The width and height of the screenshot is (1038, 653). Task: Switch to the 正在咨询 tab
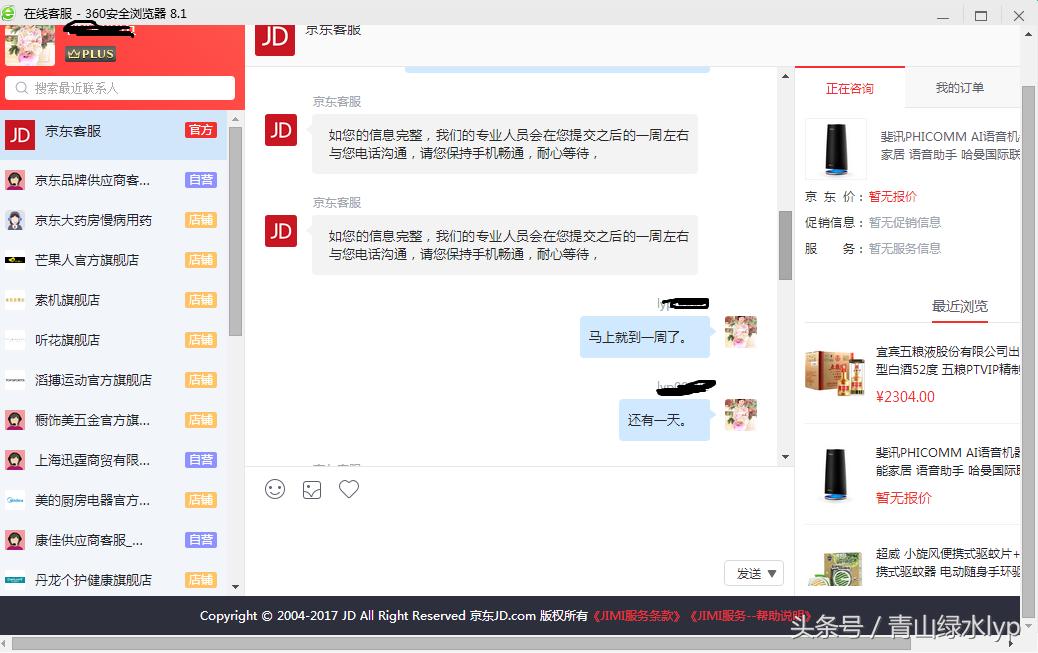850,88
